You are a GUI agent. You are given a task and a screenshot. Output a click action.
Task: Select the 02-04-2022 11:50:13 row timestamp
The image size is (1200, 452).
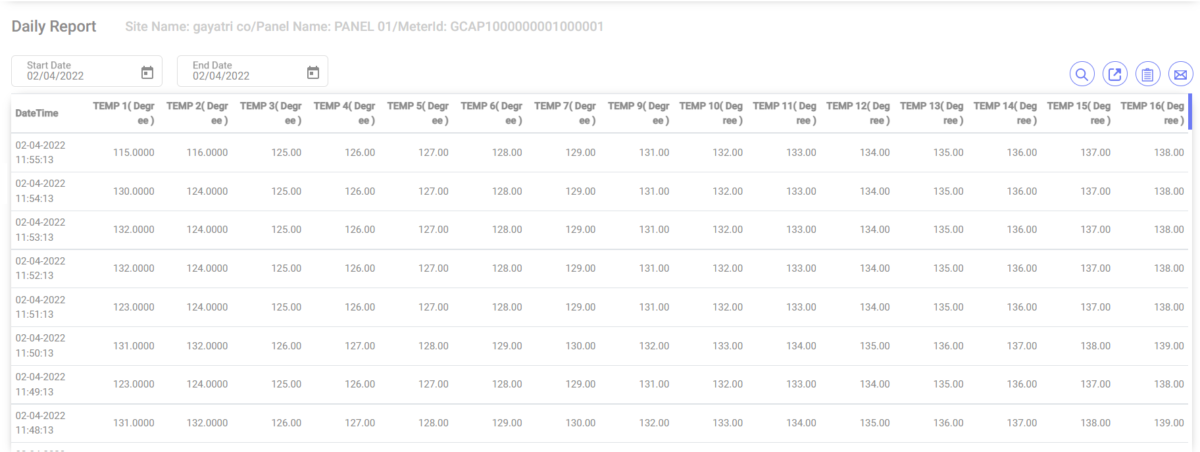(39, 346)
